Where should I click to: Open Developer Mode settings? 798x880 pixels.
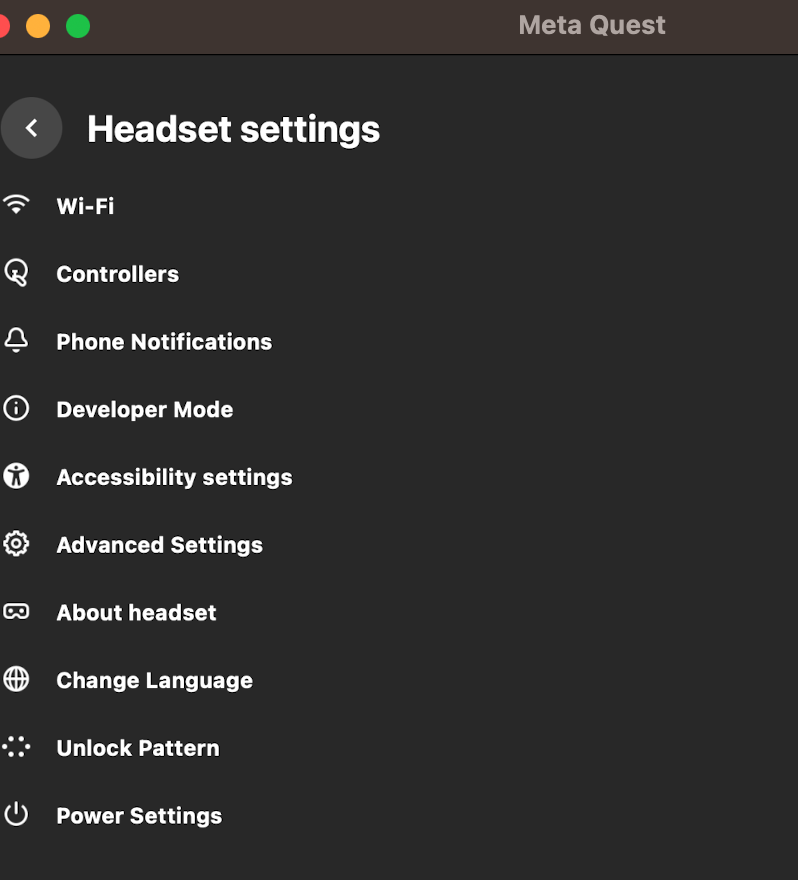tap(144, 410)
